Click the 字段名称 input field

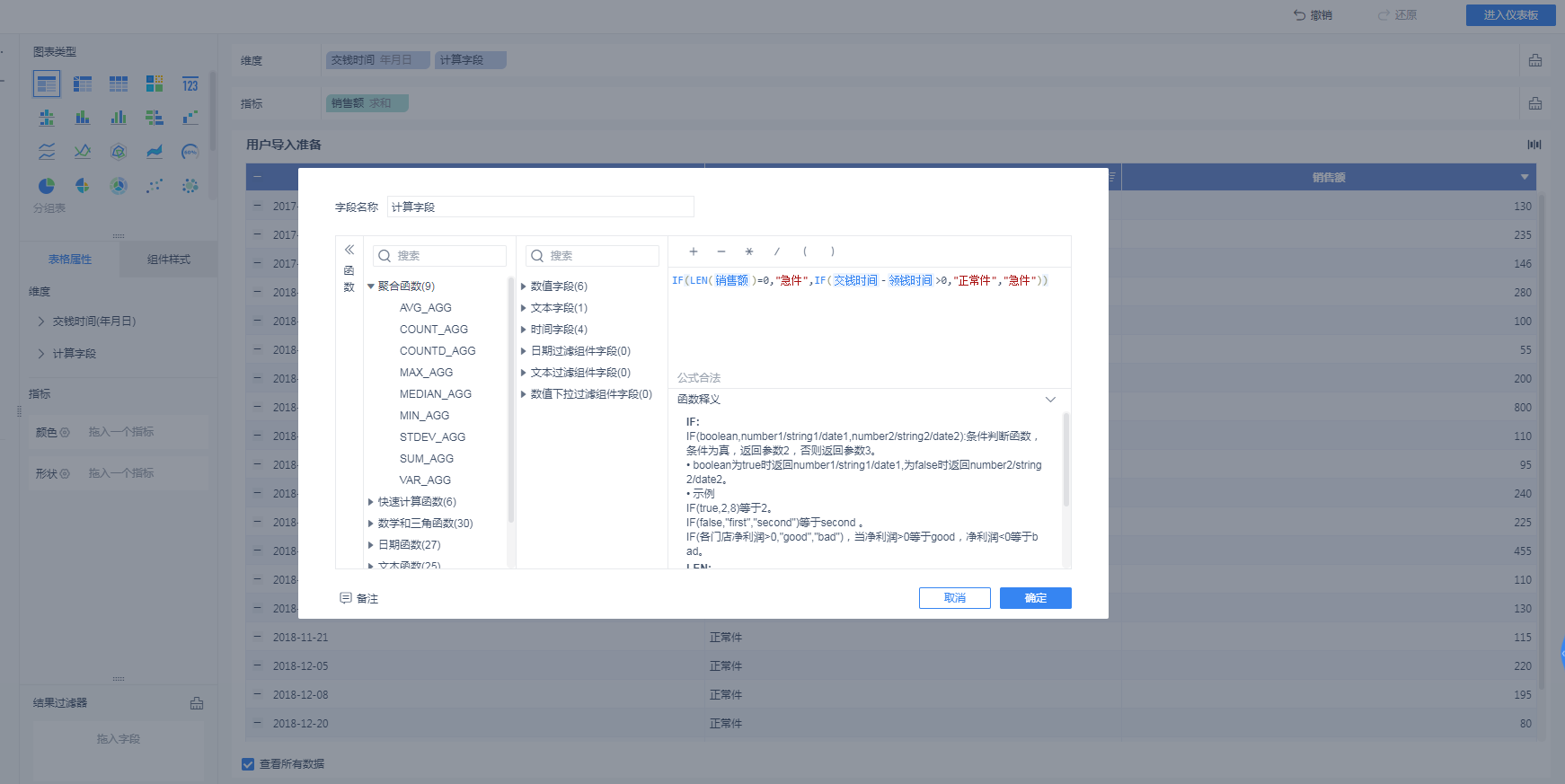point(541,207)
